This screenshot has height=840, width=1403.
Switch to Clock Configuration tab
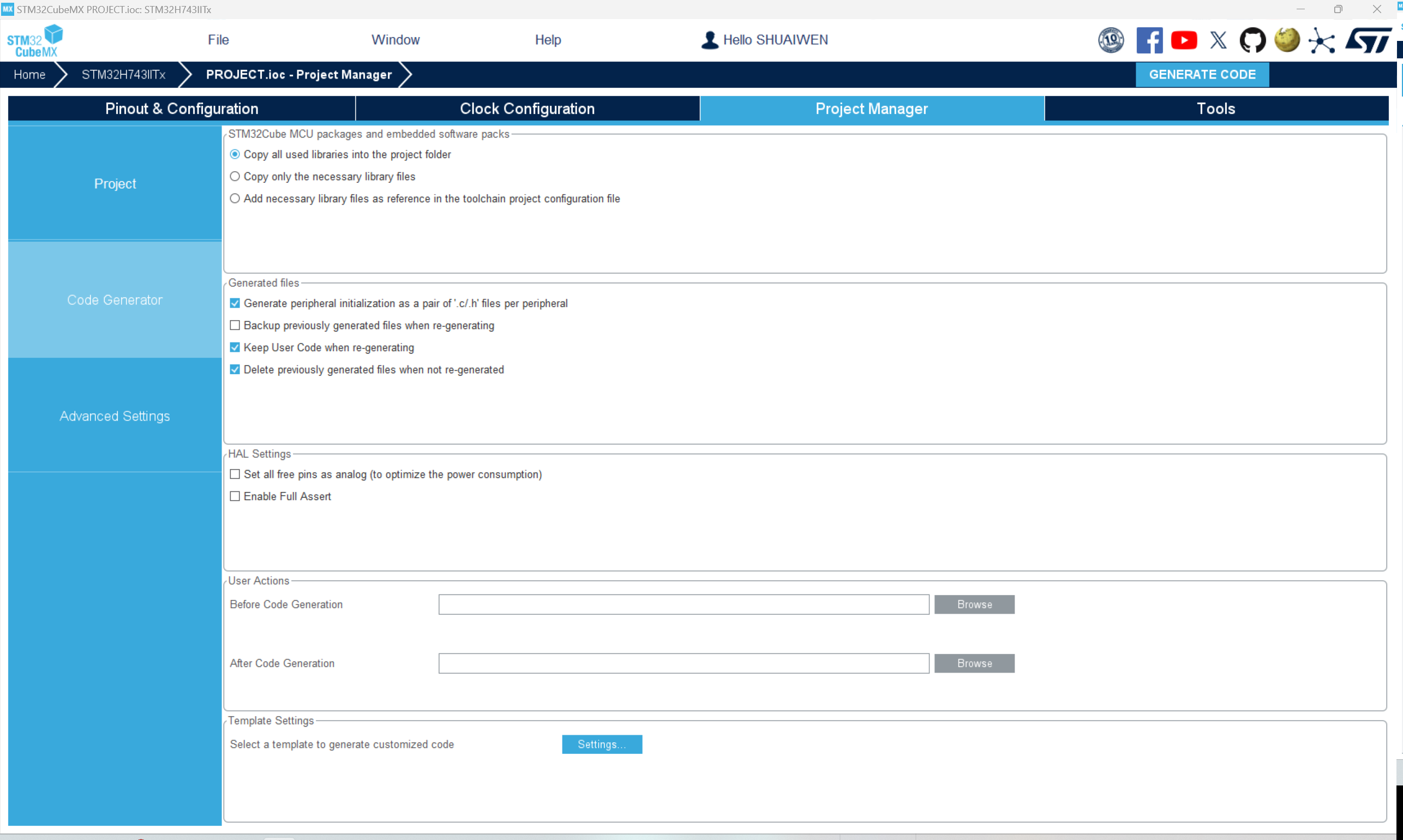click(527, 109)
